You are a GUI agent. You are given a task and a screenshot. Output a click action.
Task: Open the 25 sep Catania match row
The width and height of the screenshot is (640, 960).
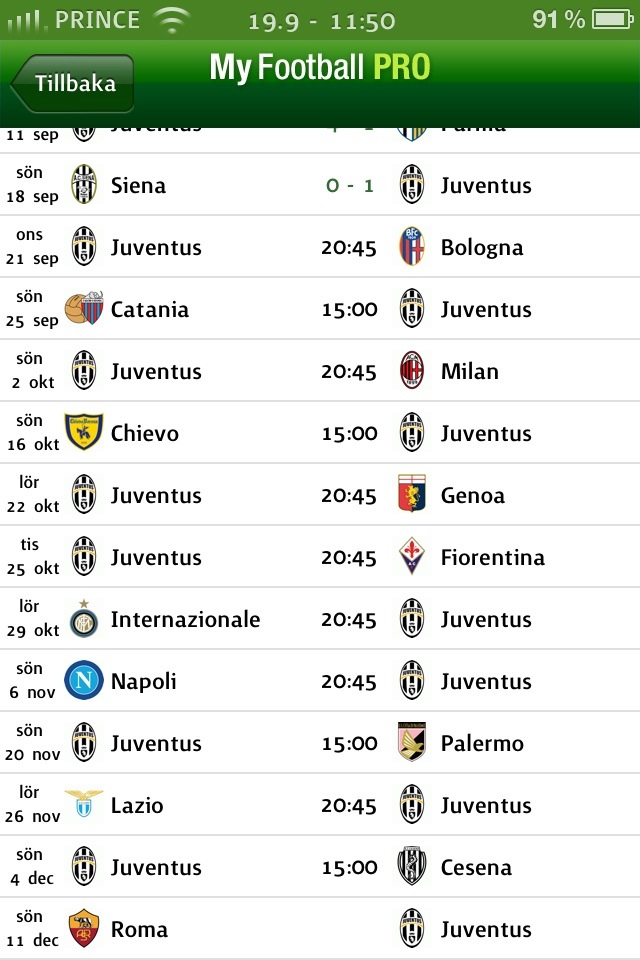coord(320,309)
